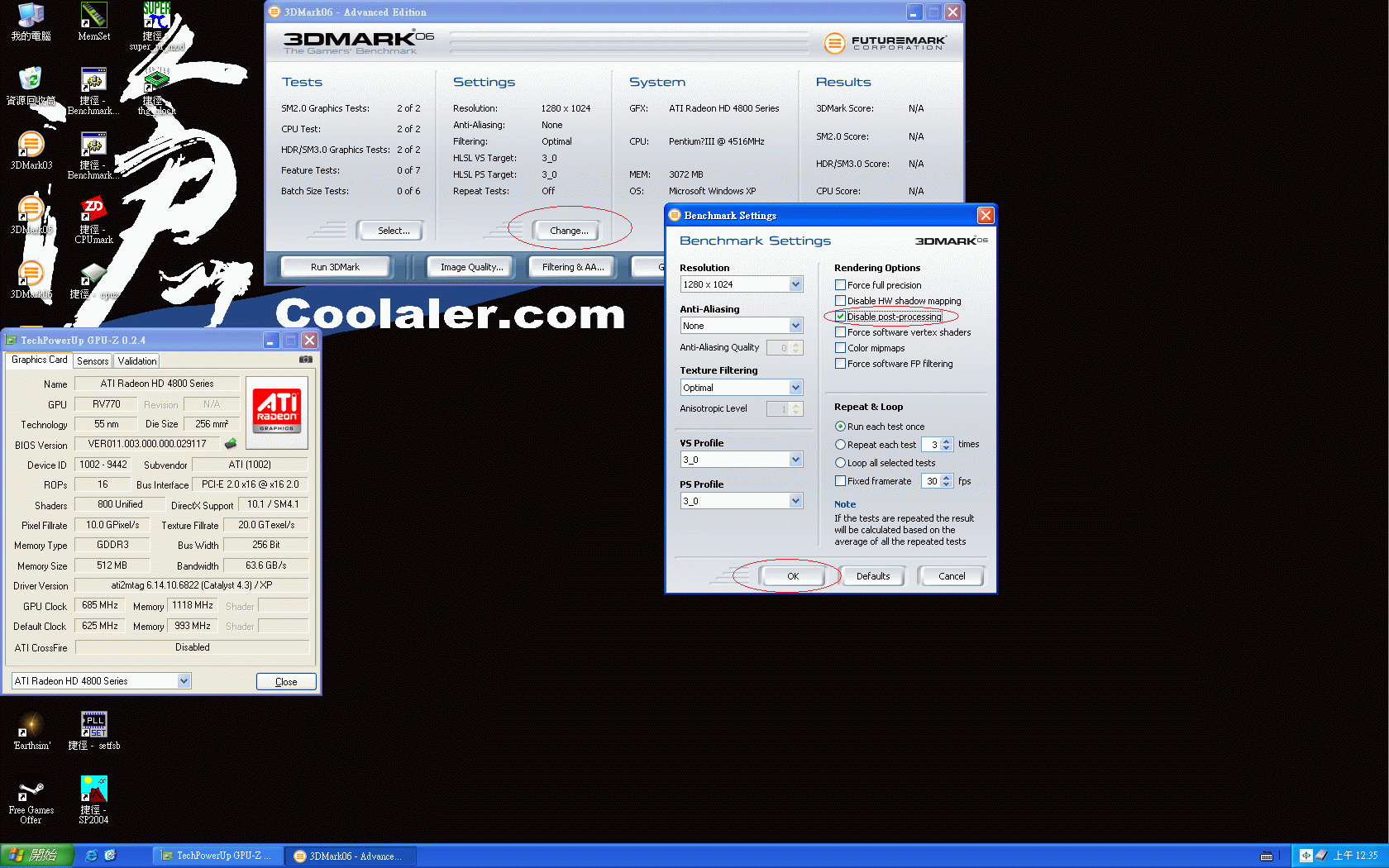The width and height of the screenshot is (1389, 868).
Task: Click the Change... settings button
Action: [x=569, y=231]
